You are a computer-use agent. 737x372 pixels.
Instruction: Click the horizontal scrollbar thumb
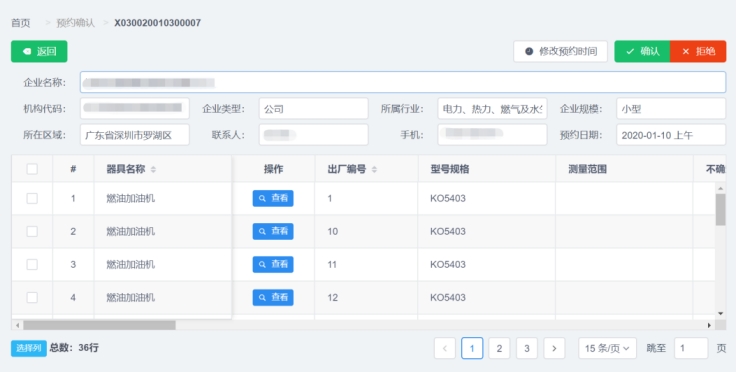pyautogui.click(x=99, y=325)
